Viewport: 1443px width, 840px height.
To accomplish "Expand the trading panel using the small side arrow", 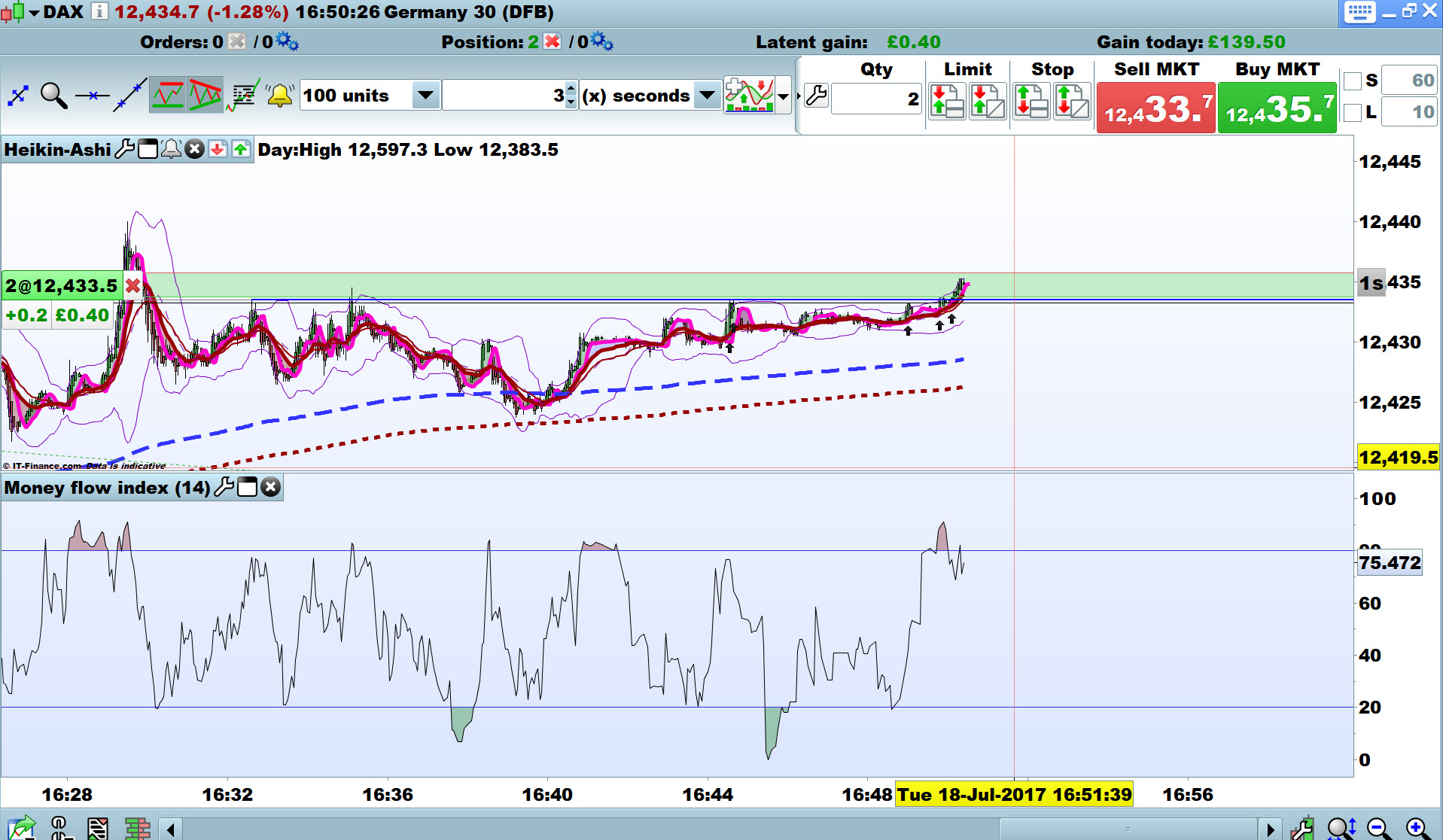I will coord(798,96).
